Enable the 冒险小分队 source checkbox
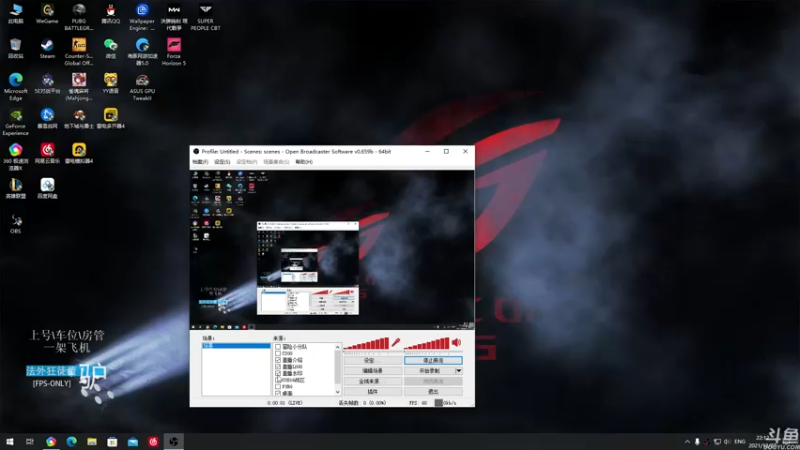The image size is (800, 450). 278,346
